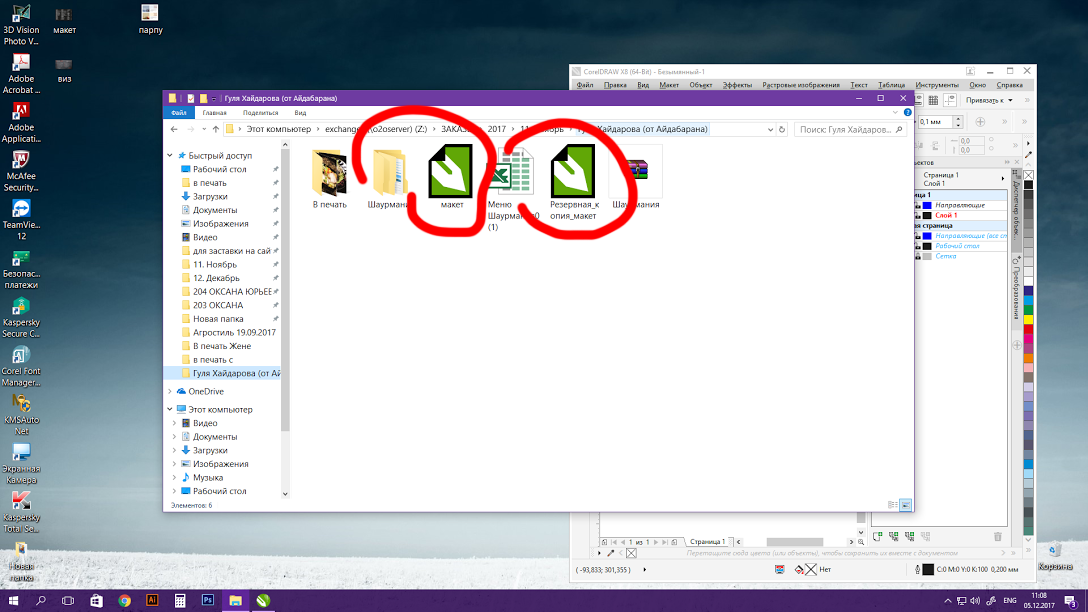
Task: Click 2017 in the address breadcrumb
Action: [497, 129]
